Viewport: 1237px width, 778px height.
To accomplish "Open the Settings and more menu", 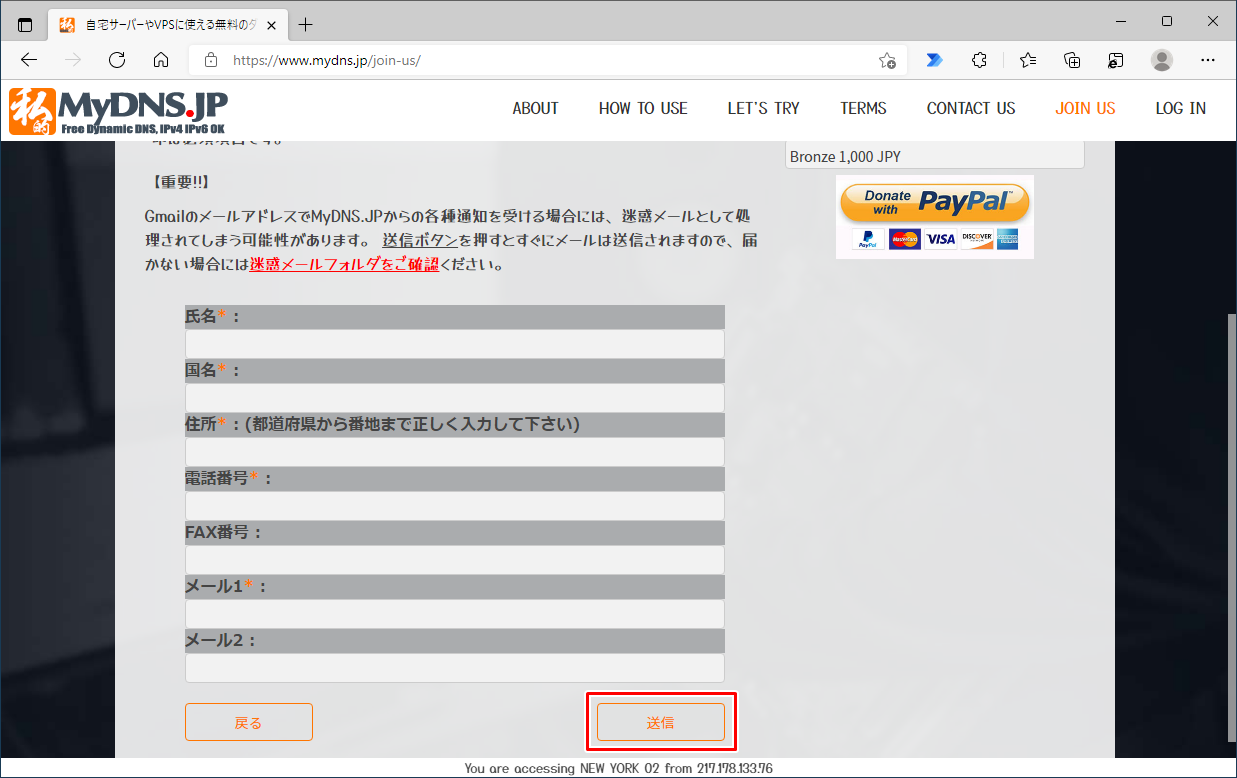I will pos(1208,60).
